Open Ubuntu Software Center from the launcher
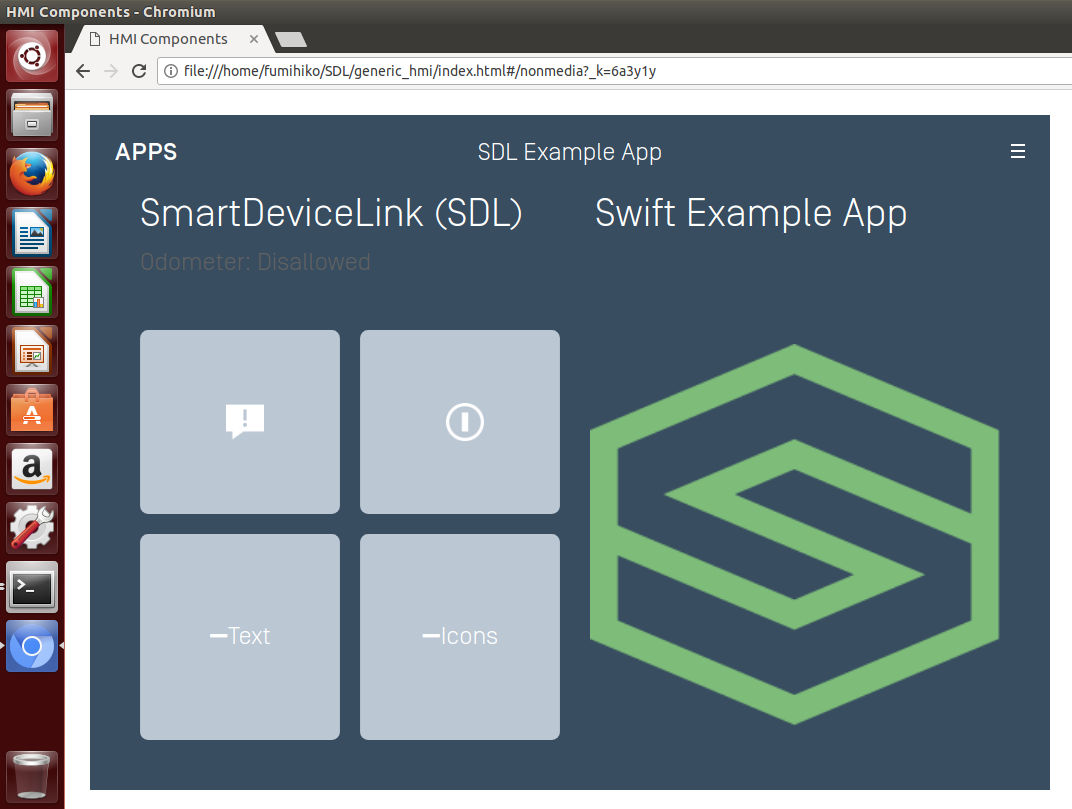 [x=31, y=410]
